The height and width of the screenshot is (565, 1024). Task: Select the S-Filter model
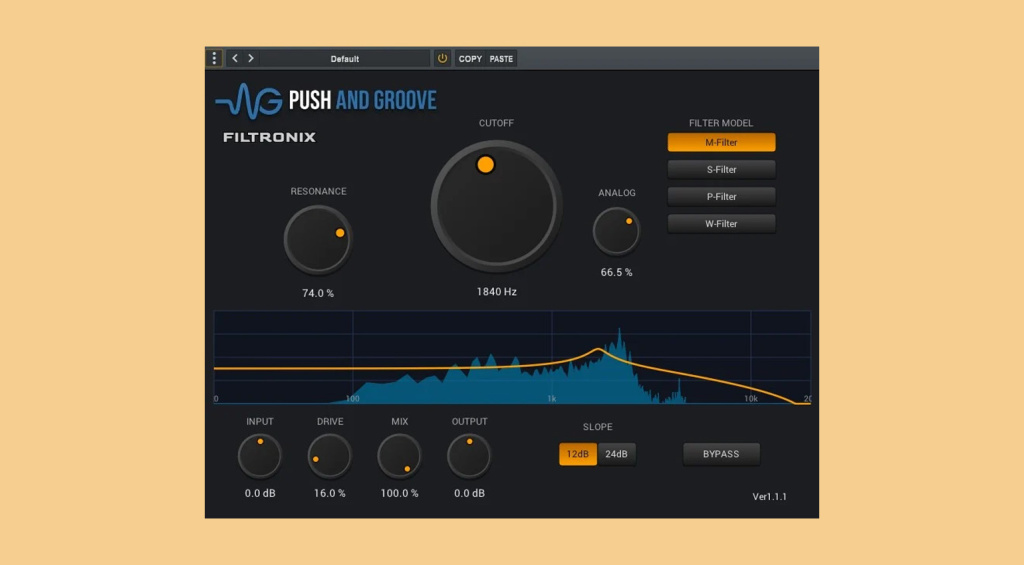click(x=721, y=170)
